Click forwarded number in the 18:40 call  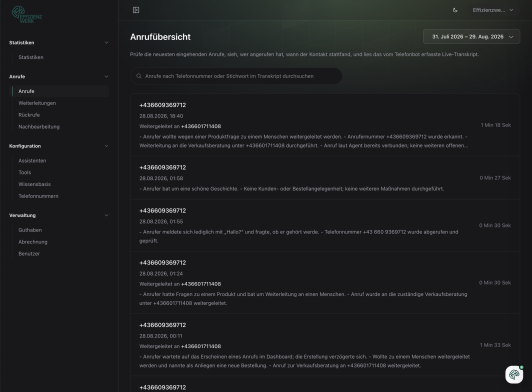201,126
